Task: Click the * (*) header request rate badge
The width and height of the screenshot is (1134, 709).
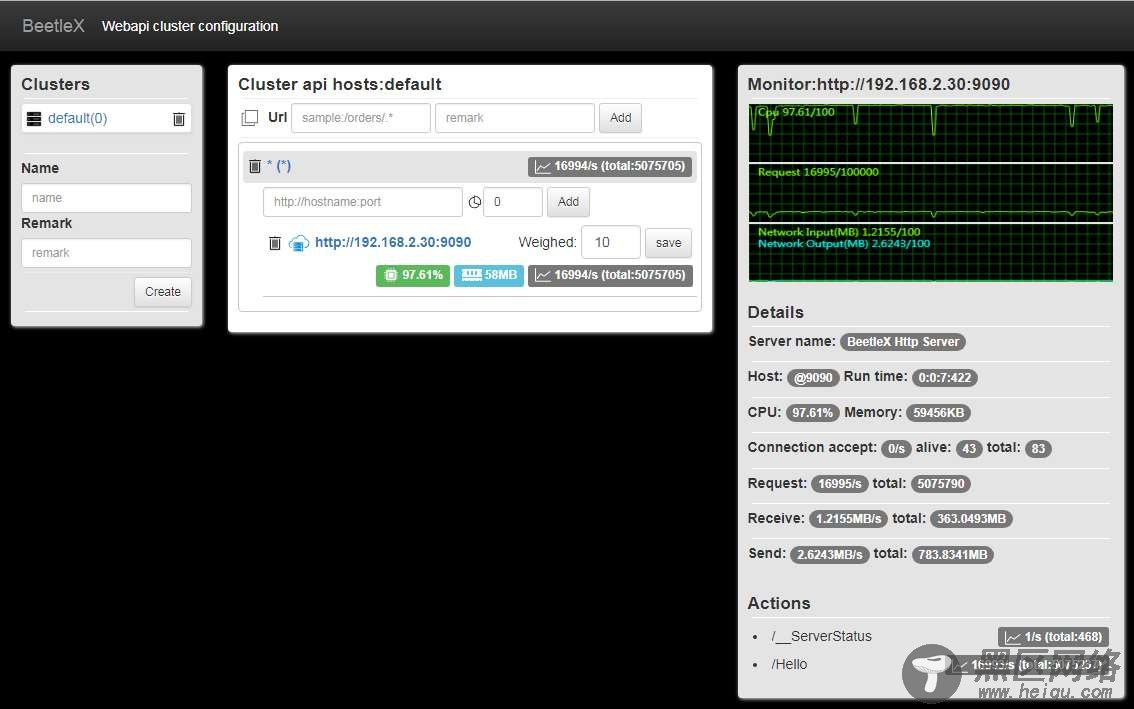Action: click(x=610, y=166)
